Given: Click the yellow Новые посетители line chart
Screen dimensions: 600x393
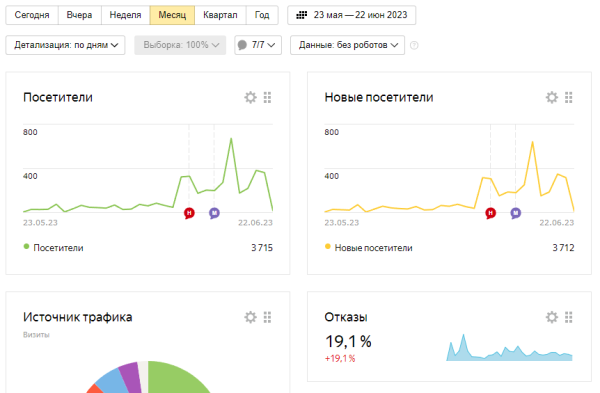Looking at the screenshot, I should tap(449, 176).
